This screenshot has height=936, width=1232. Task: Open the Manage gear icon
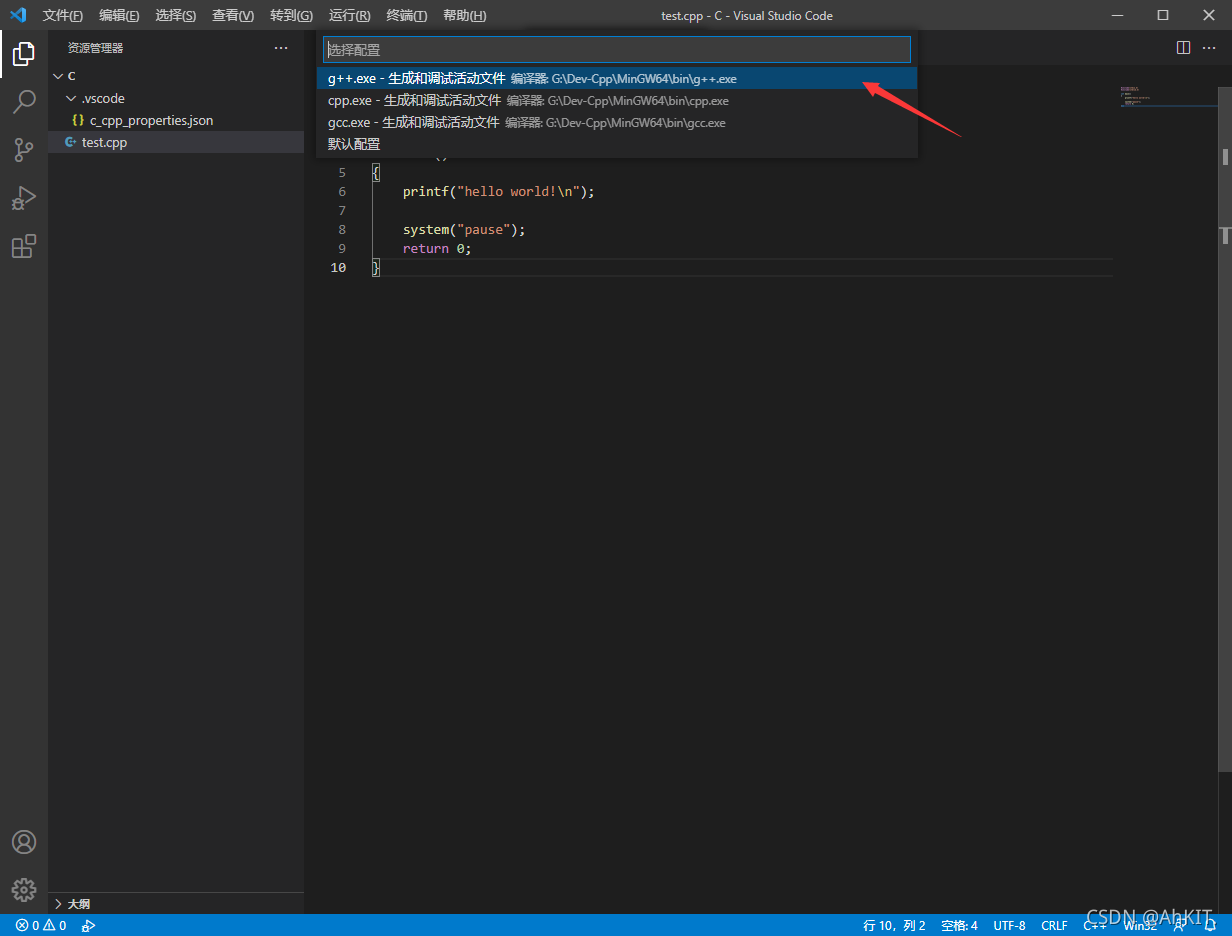tap(24, 890)
